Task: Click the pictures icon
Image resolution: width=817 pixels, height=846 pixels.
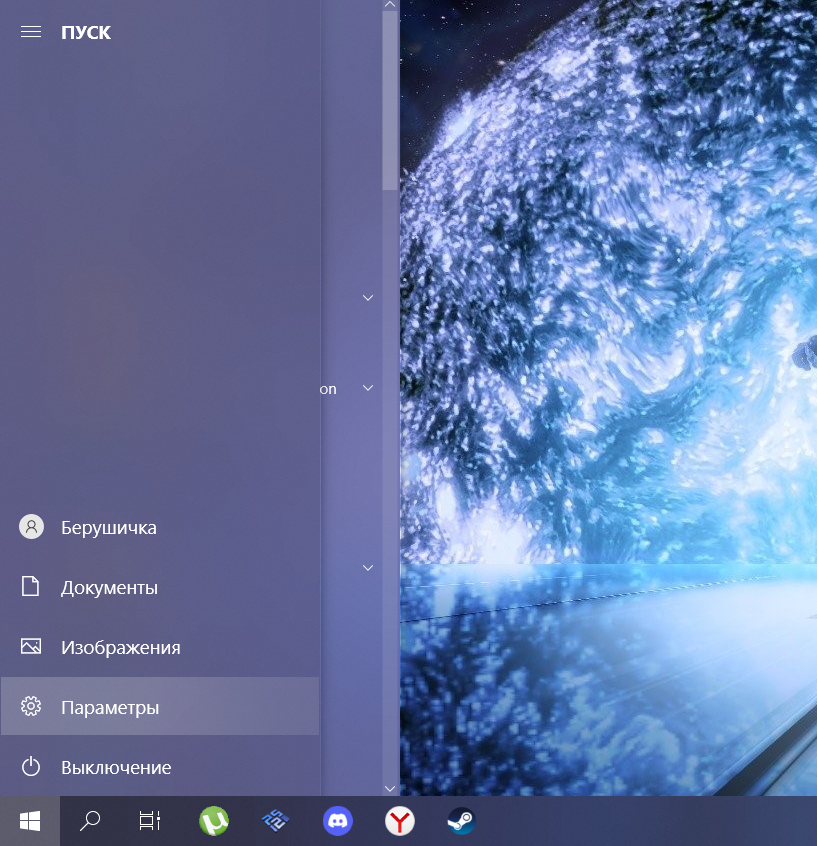Action: 31,646
